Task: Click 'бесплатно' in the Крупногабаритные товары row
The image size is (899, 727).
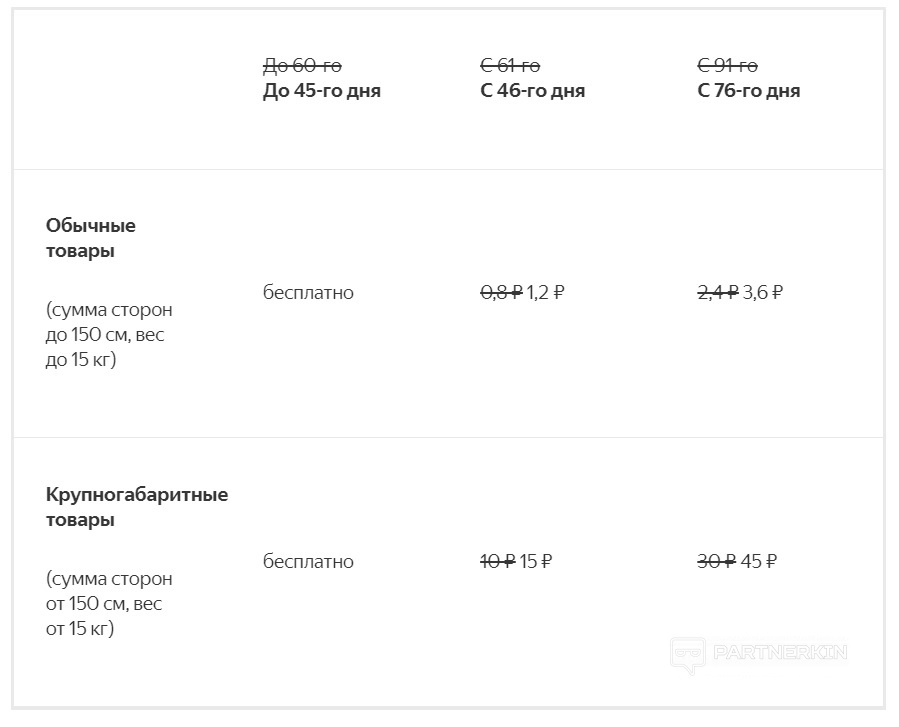Action: point(308,562)
